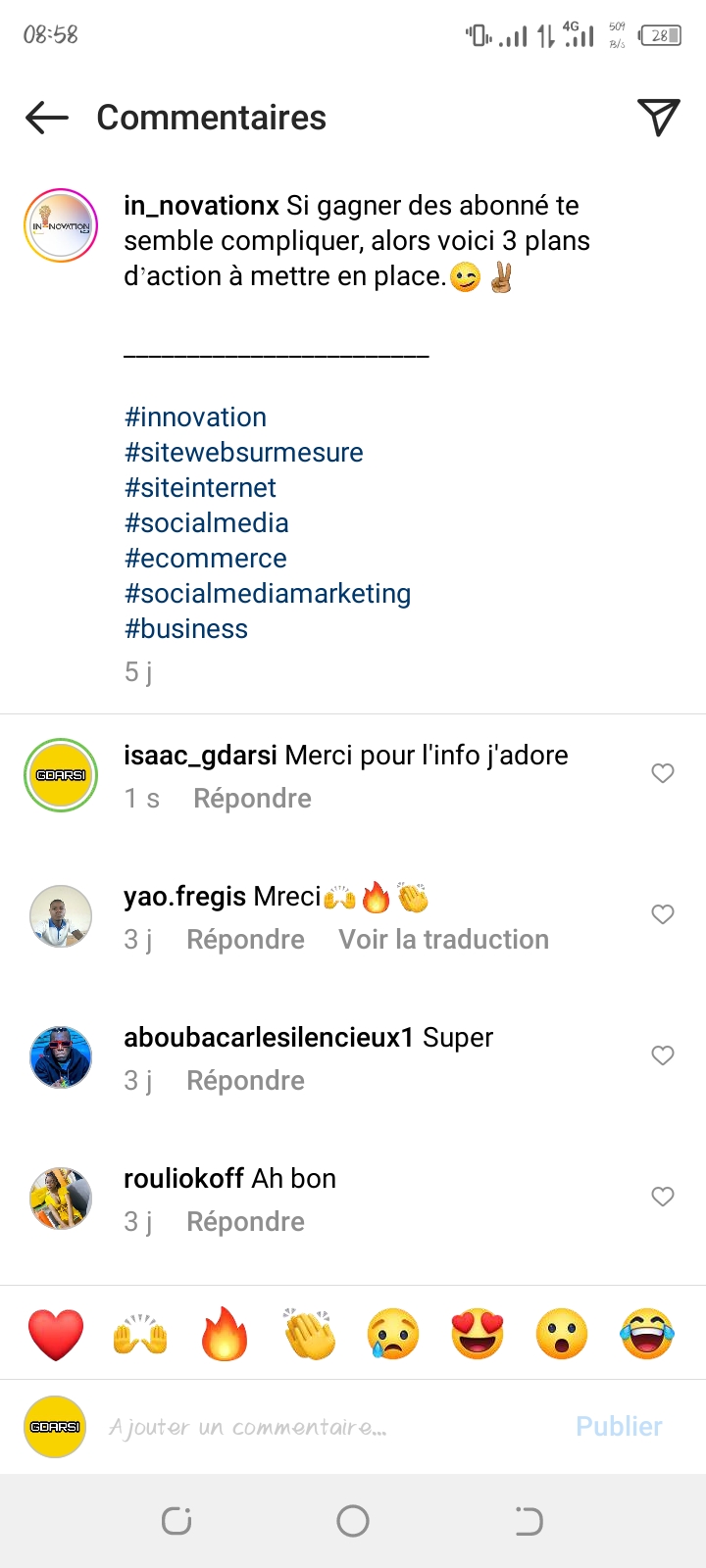
Task: View in_novationx profile picture story
Action: coord(61,225)
